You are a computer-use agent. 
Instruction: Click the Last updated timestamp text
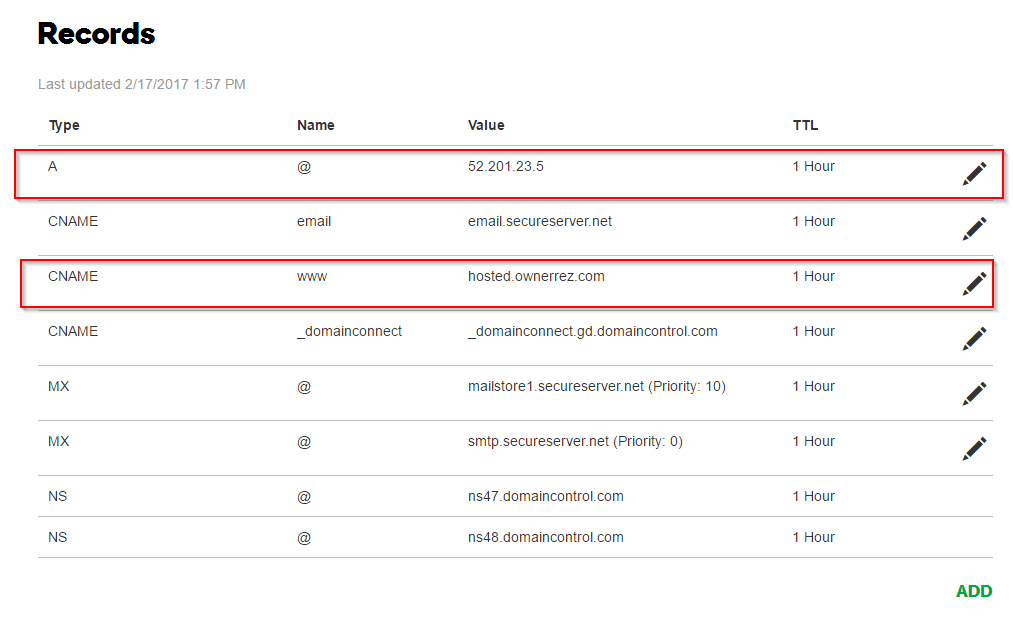click(141, 84)
